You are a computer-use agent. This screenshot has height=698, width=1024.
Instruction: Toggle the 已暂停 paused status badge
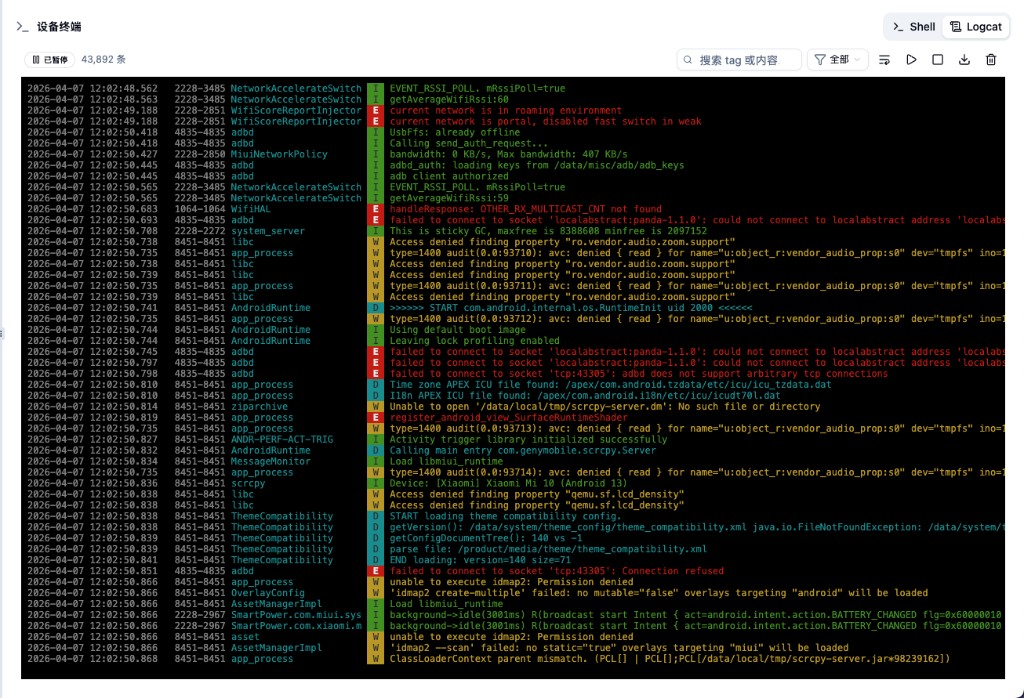tap(48, 59)
